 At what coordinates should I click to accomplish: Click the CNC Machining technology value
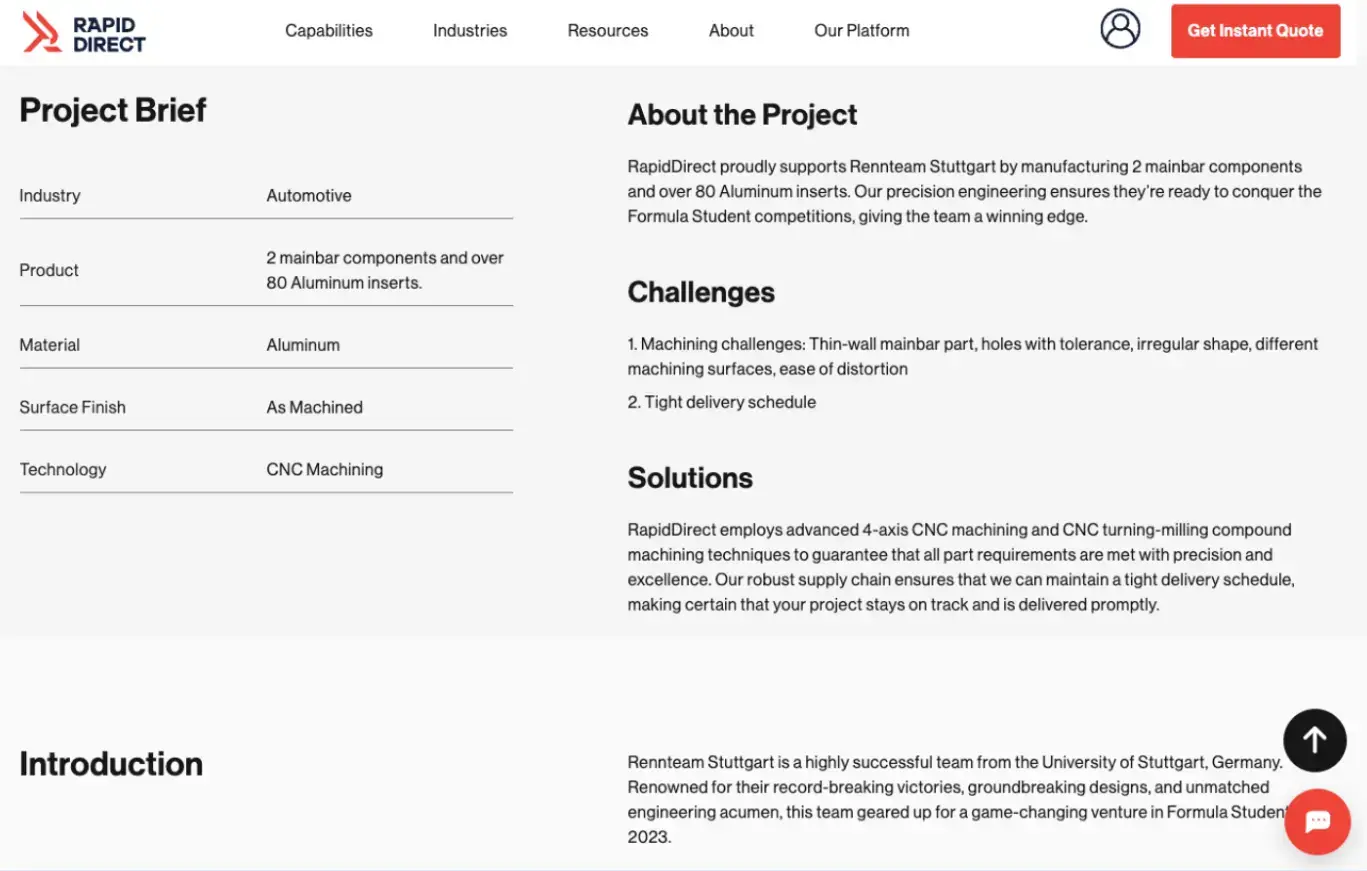click(x=324, y=469)
